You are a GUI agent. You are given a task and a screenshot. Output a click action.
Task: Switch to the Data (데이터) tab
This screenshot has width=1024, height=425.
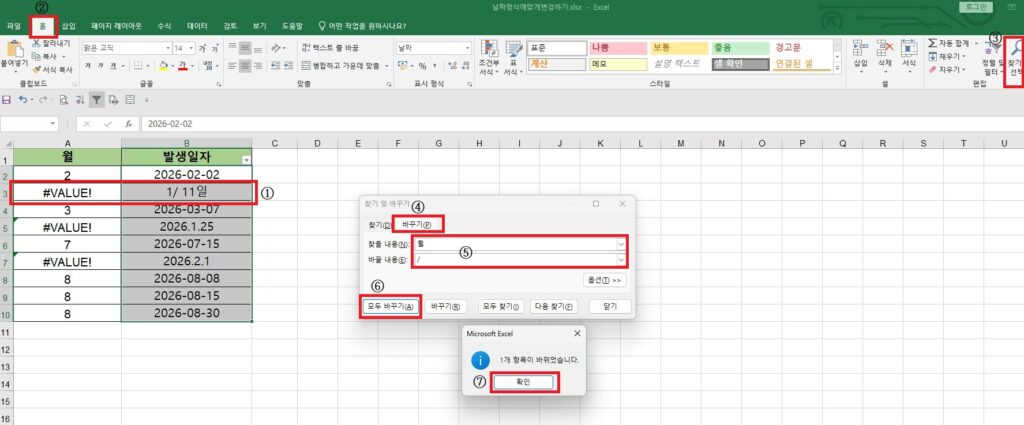[197, 26]
